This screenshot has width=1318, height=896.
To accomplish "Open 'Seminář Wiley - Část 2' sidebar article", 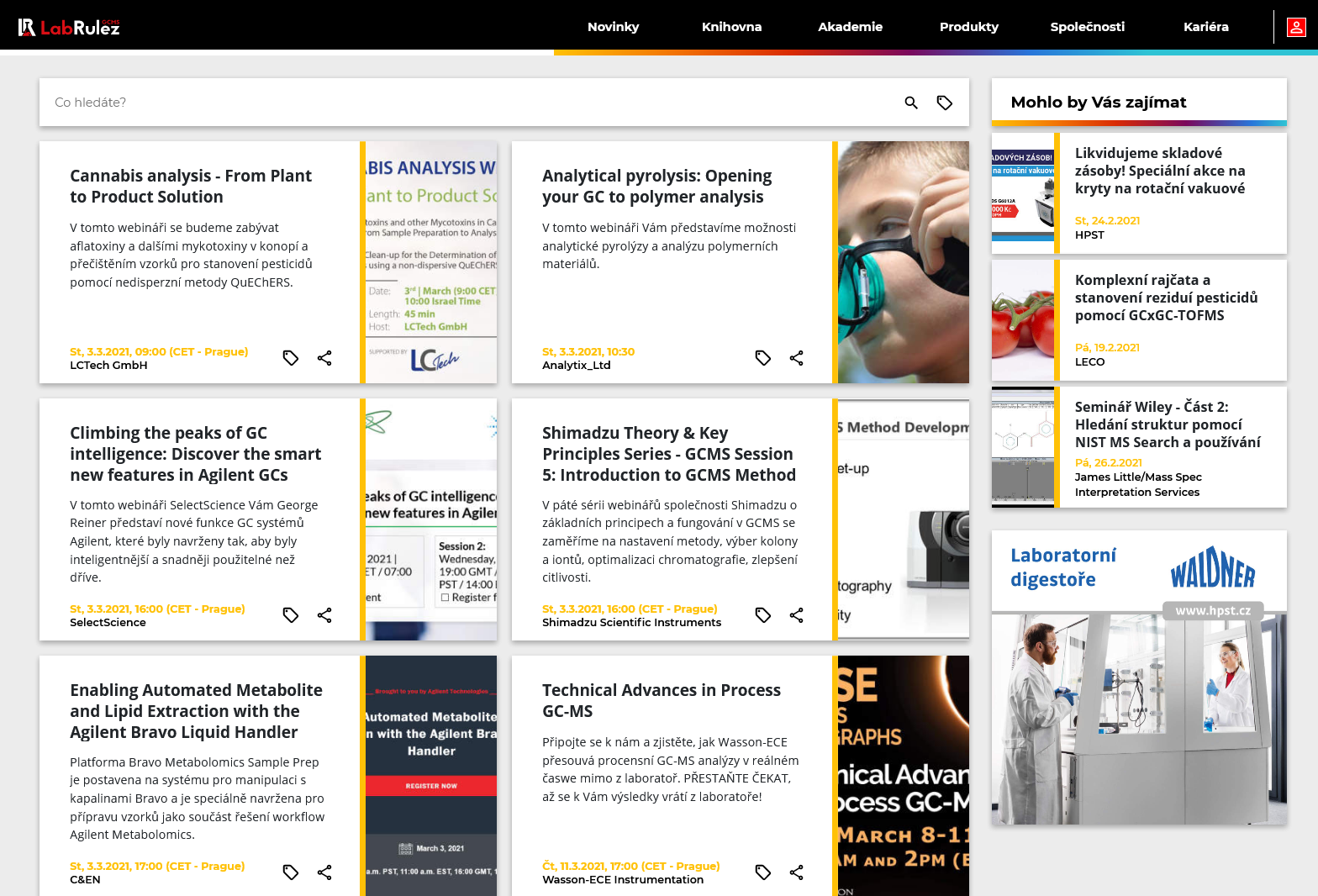I will click(x=1168, y=424).
